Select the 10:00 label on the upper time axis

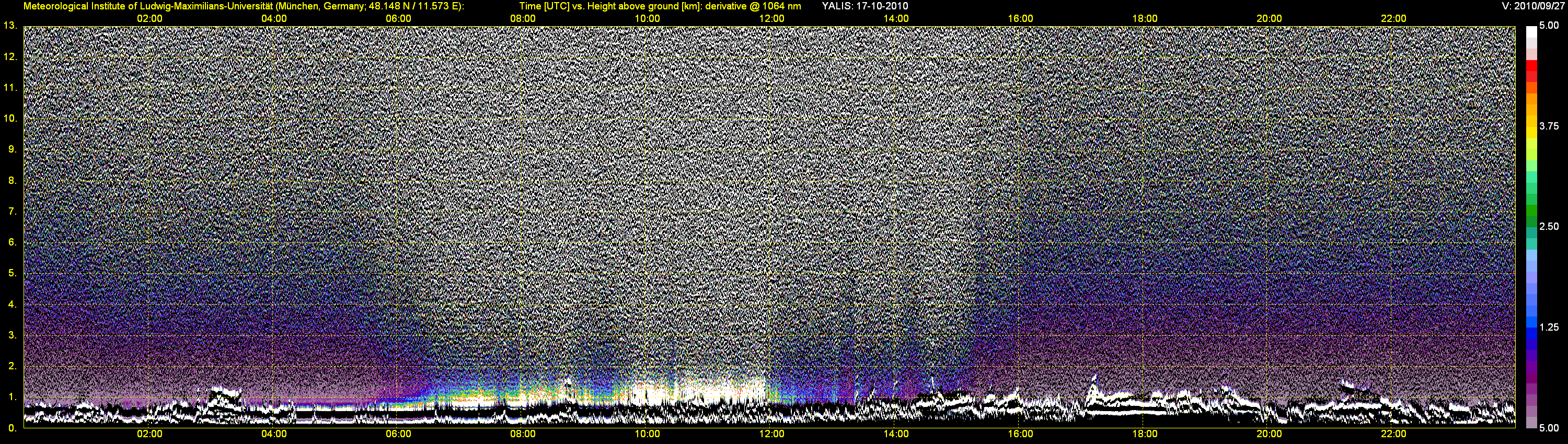647,19
